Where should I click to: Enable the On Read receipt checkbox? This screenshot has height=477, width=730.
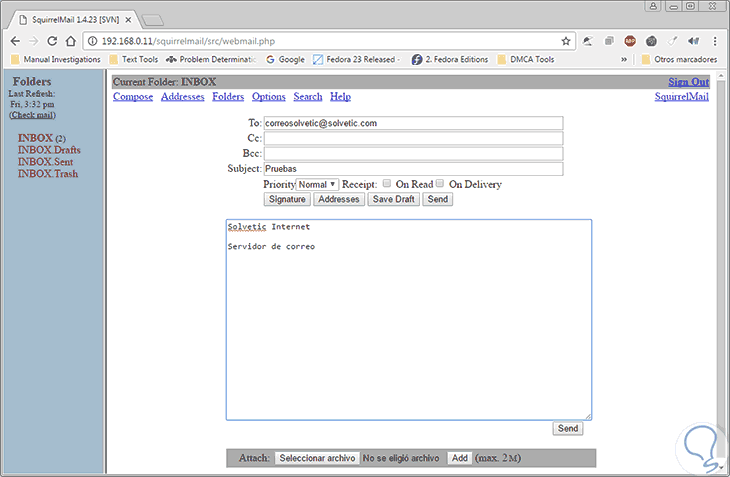coord(386,183)
